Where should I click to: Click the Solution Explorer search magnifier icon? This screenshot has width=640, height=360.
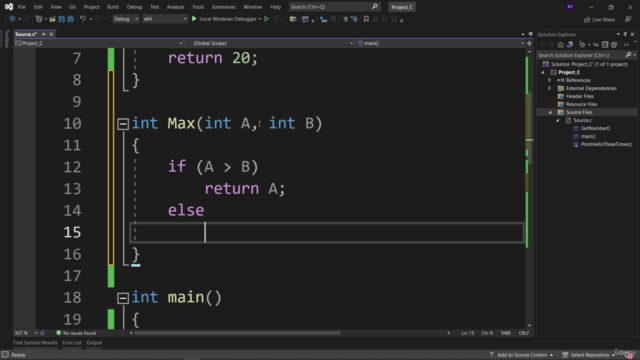(x=628, y=55)
